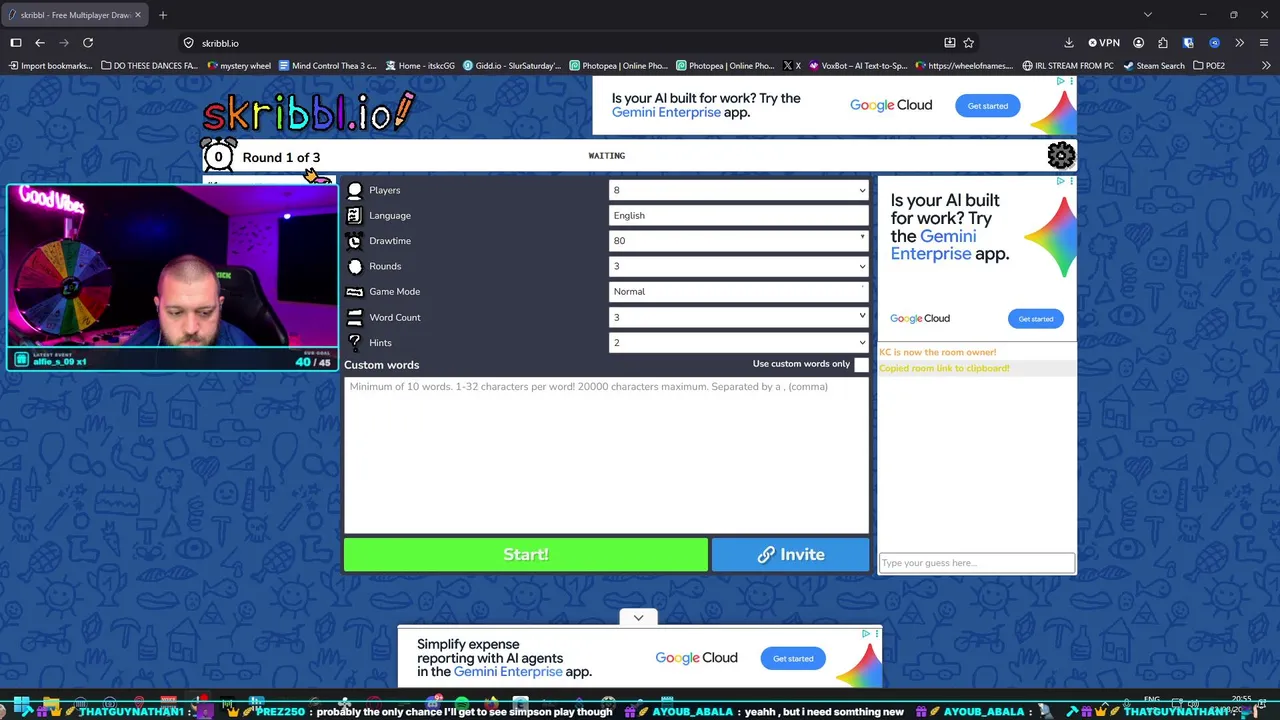Open the VPN button in toolbar

click(1104, 43)
